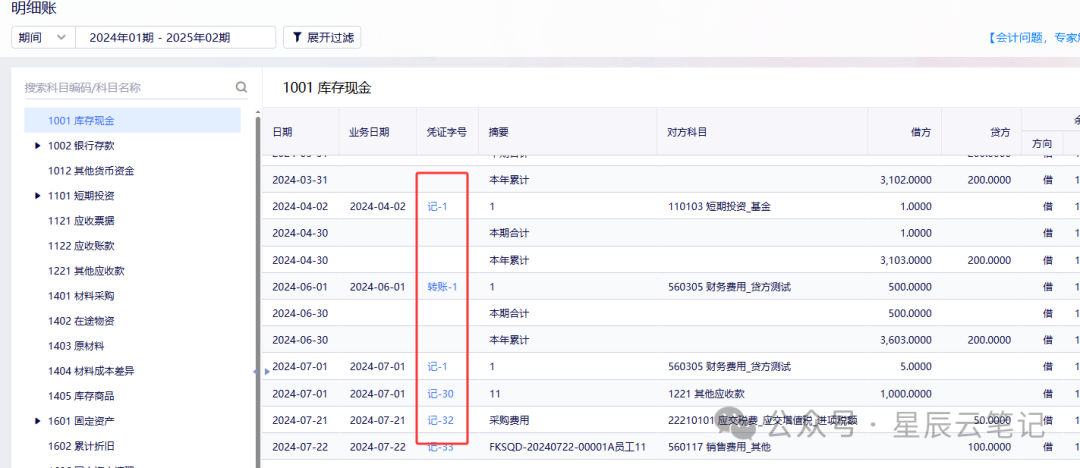Click the 560117 销售费用_其他 cell

coord(719,447)
